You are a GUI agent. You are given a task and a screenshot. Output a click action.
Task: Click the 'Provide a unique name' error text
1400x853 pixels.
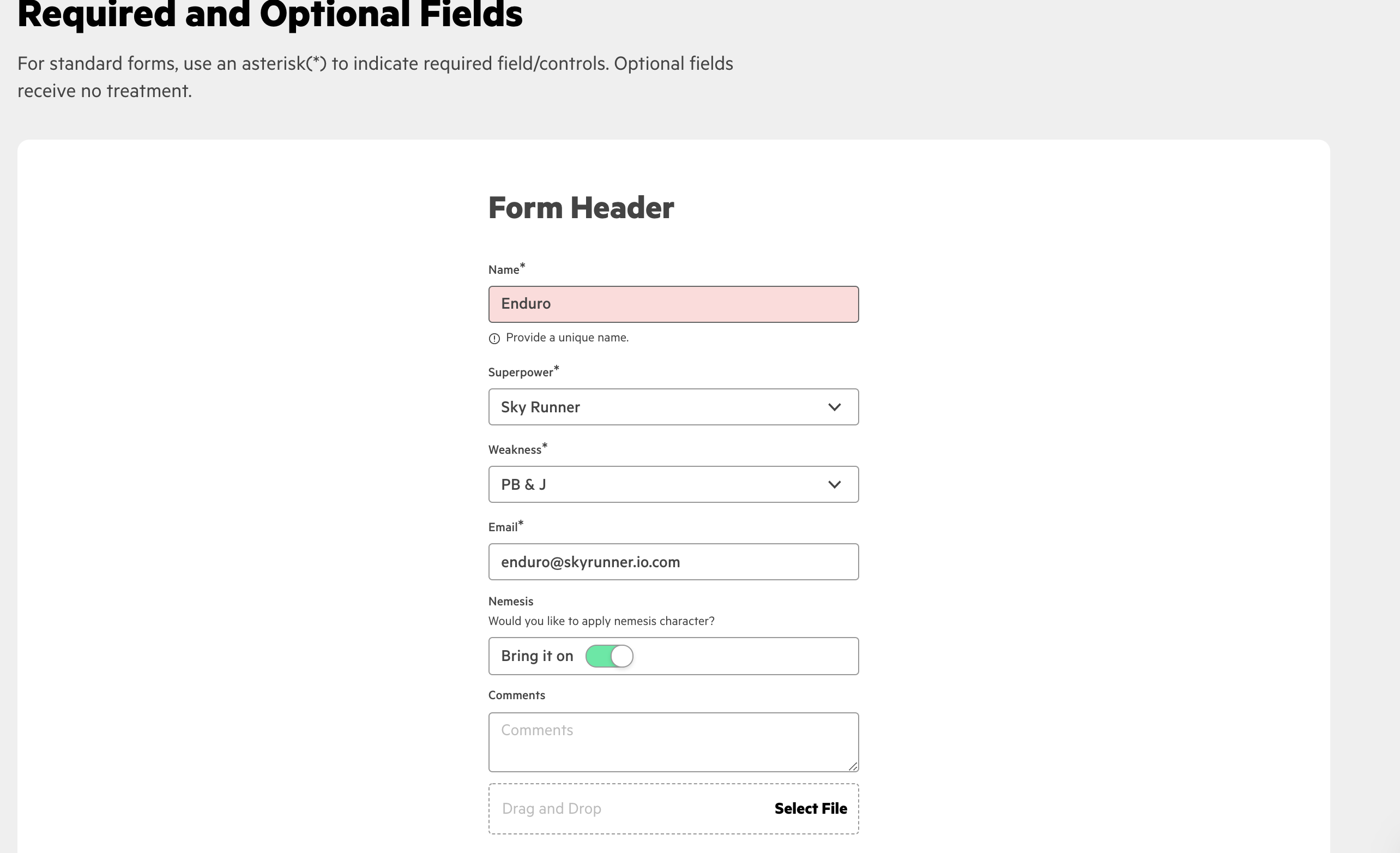click(566, 338)
